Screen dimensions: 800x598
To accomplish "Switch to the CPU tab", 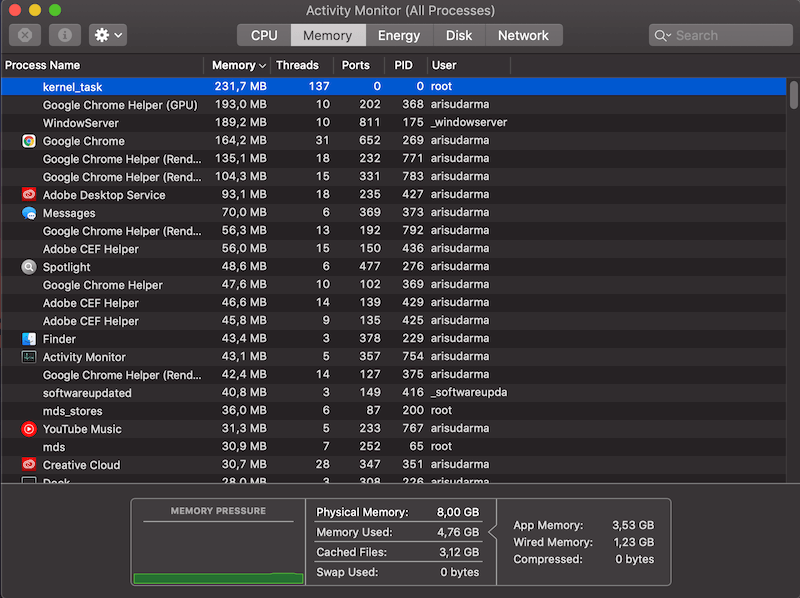I will click(x=264, y=35).
